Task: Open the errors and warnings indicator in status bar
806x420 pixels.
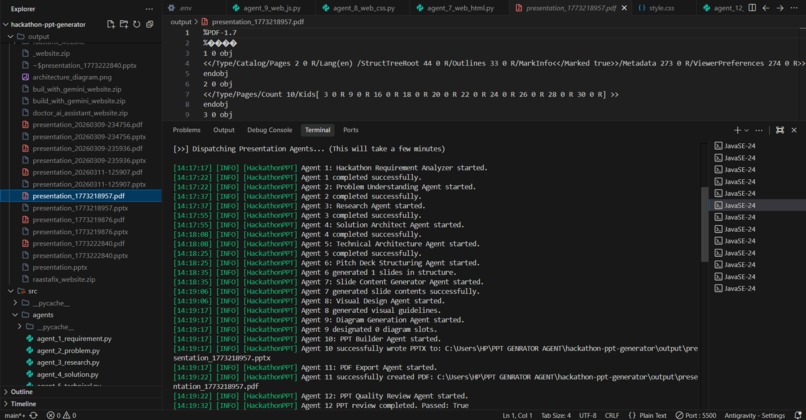Action: [61, 415]
